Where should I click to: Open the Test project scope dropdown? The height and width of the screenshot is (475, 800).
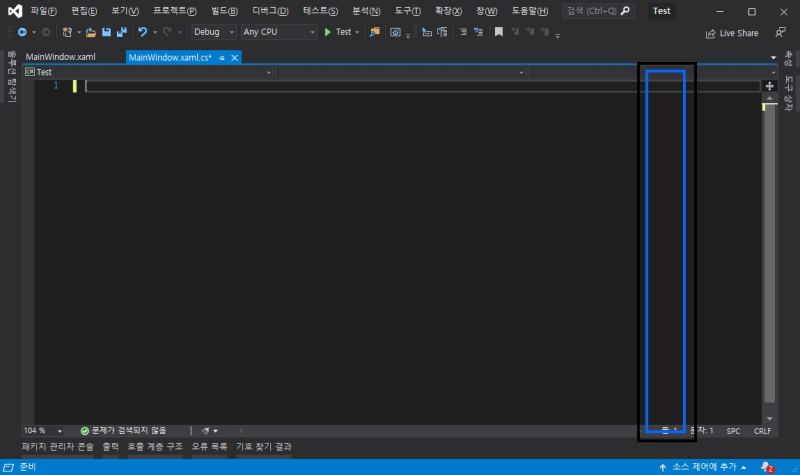(147, 72)
